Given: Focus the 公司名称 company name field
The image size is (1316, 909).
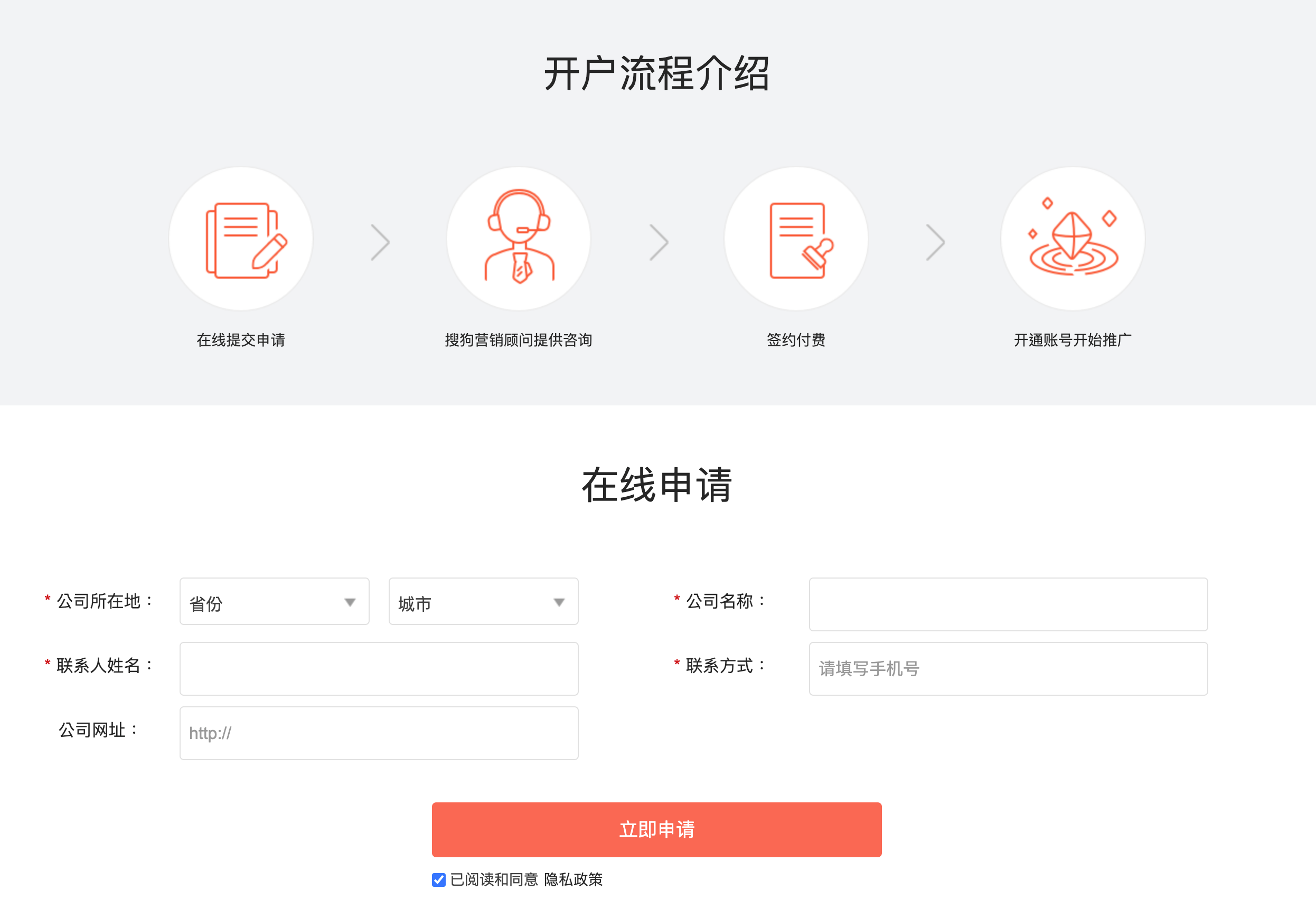Looking at the screenshot, I should point(1008,604).
